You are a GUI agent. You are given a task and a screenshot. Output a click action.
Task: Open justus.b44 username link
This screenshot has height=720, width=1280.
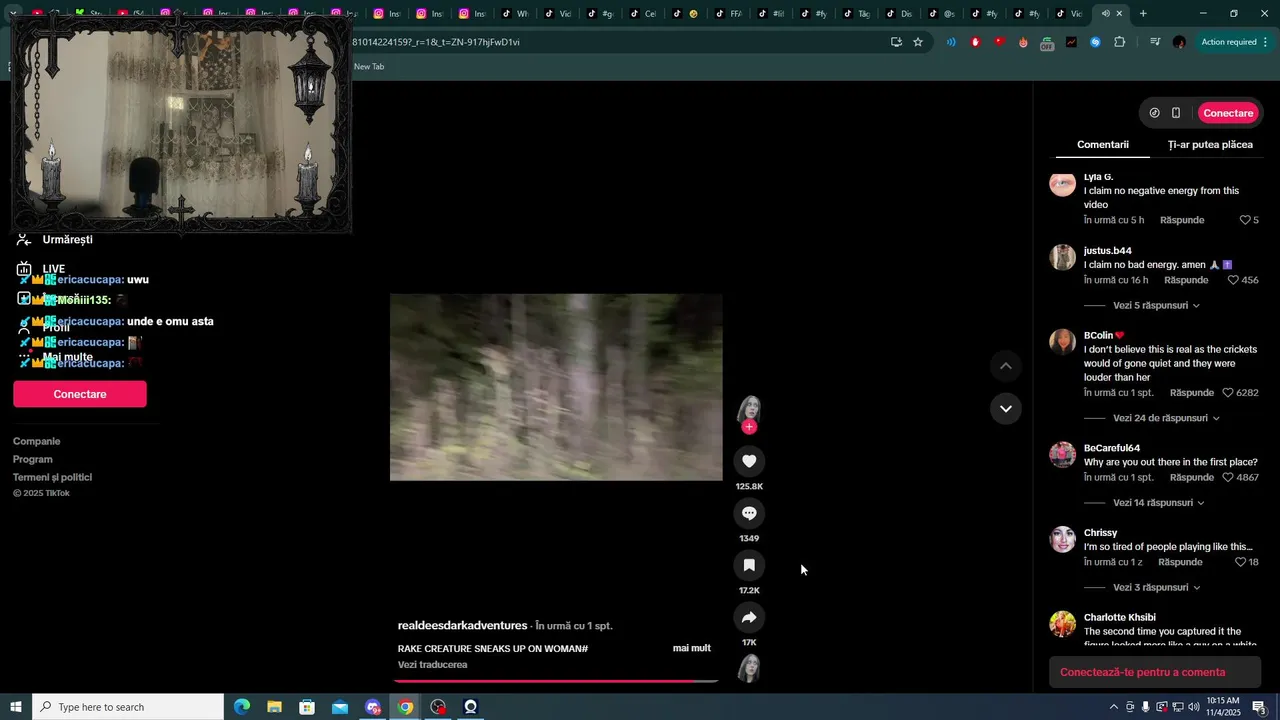point(1108,251)
